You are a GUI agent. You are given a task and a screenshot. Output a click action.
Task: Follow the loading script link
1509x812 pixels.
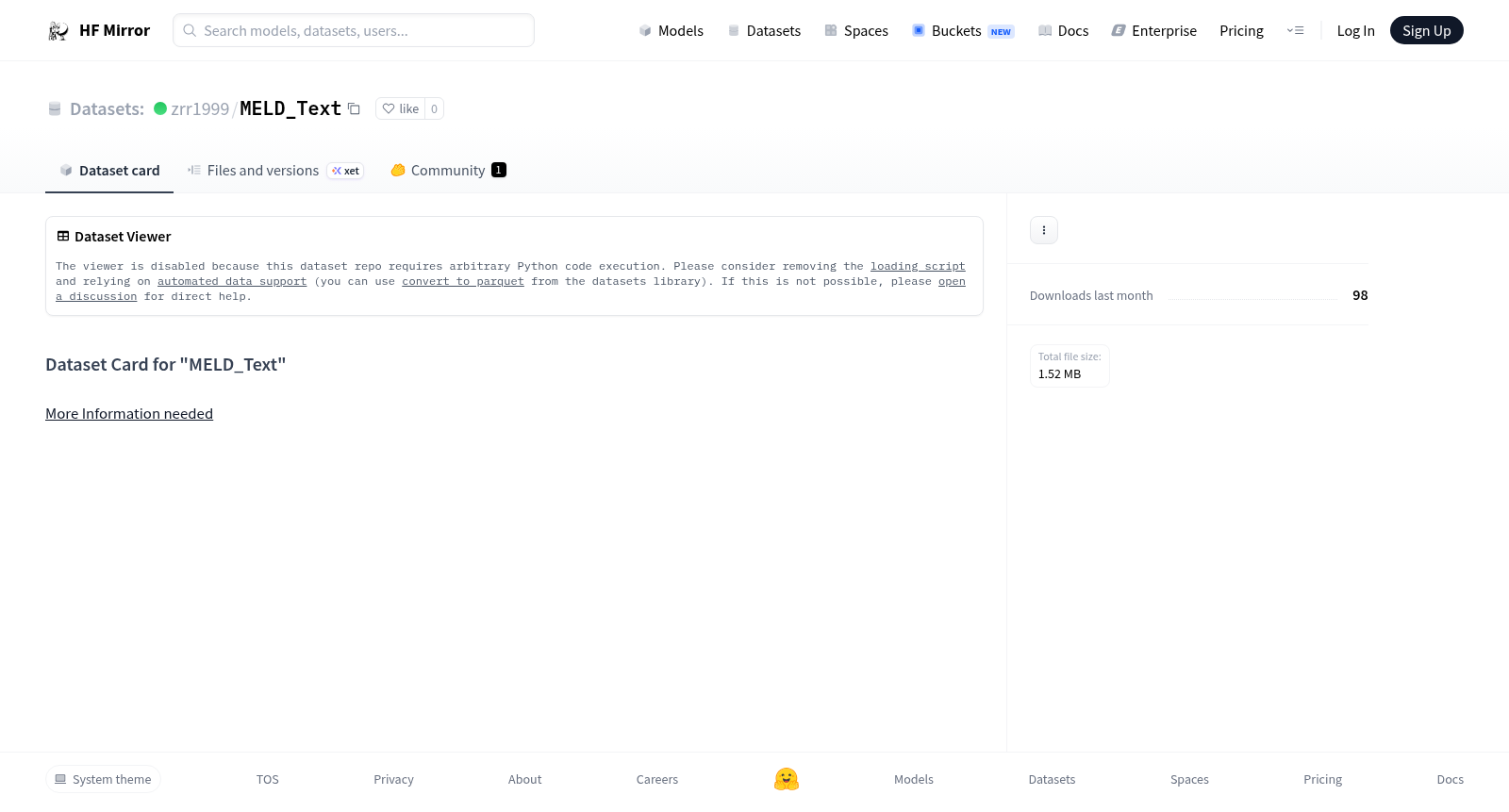coord(918,266)
